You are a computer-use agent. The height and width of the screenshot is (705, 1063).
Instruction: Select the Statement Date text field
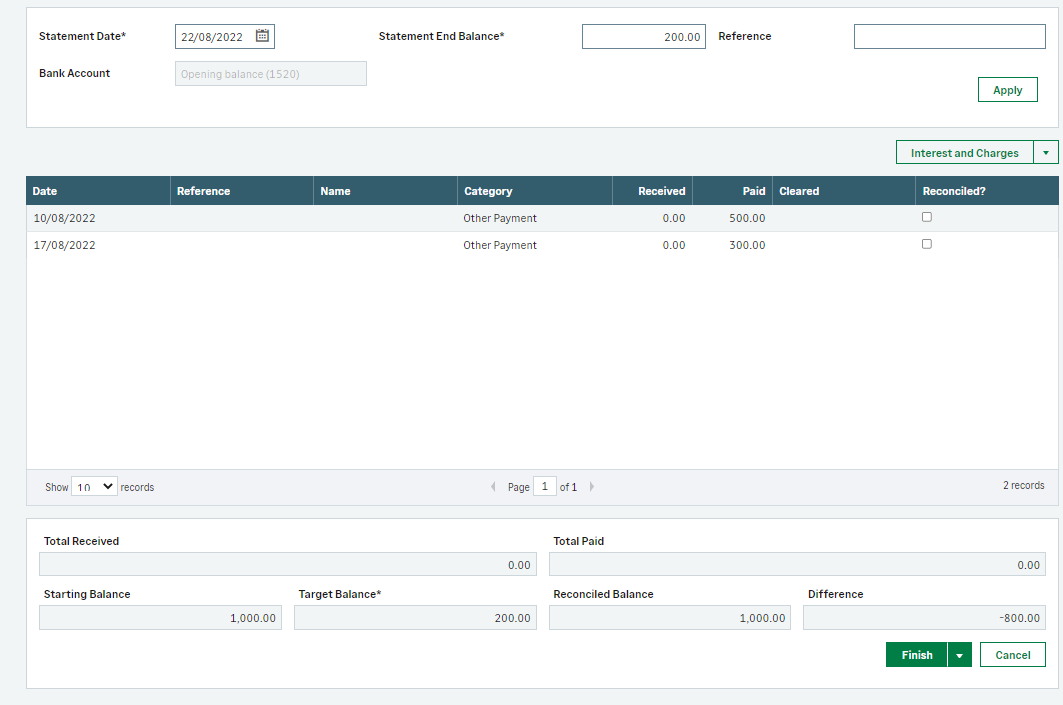point(214,37)
